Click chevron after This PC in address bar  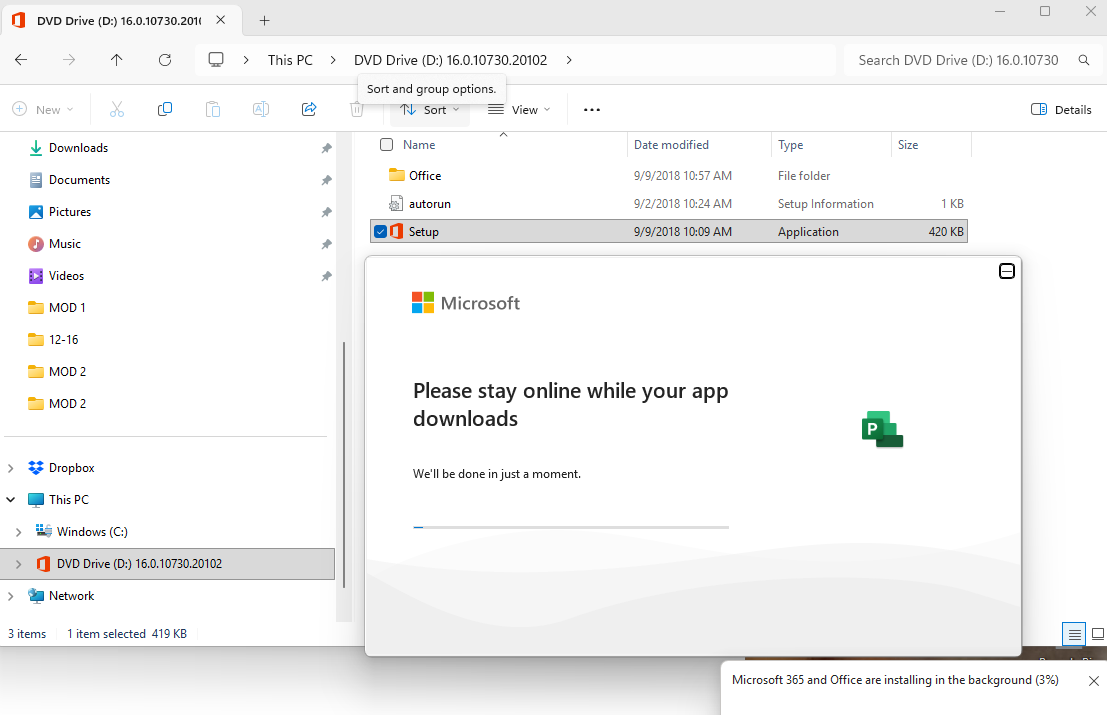point(333,60)
